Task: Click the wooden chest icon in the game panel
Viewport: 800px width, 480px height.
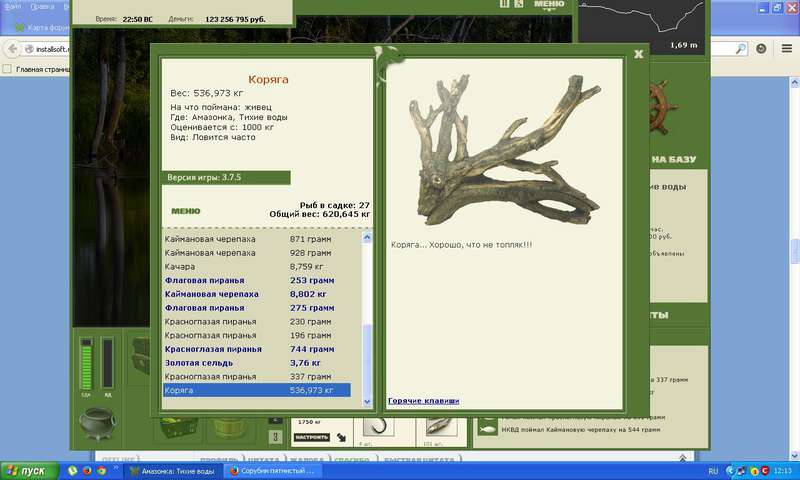Action: point(141,357)
